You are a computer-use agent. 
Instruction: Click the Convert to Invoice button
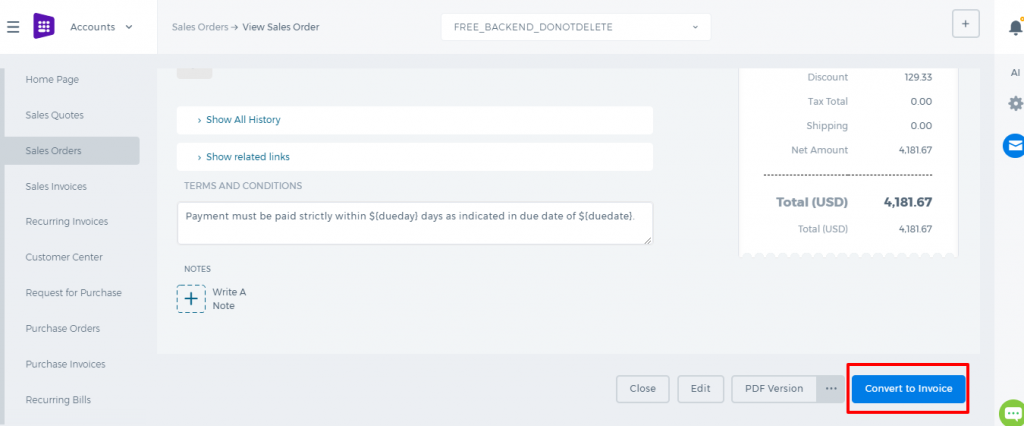[x=908, y=389]
